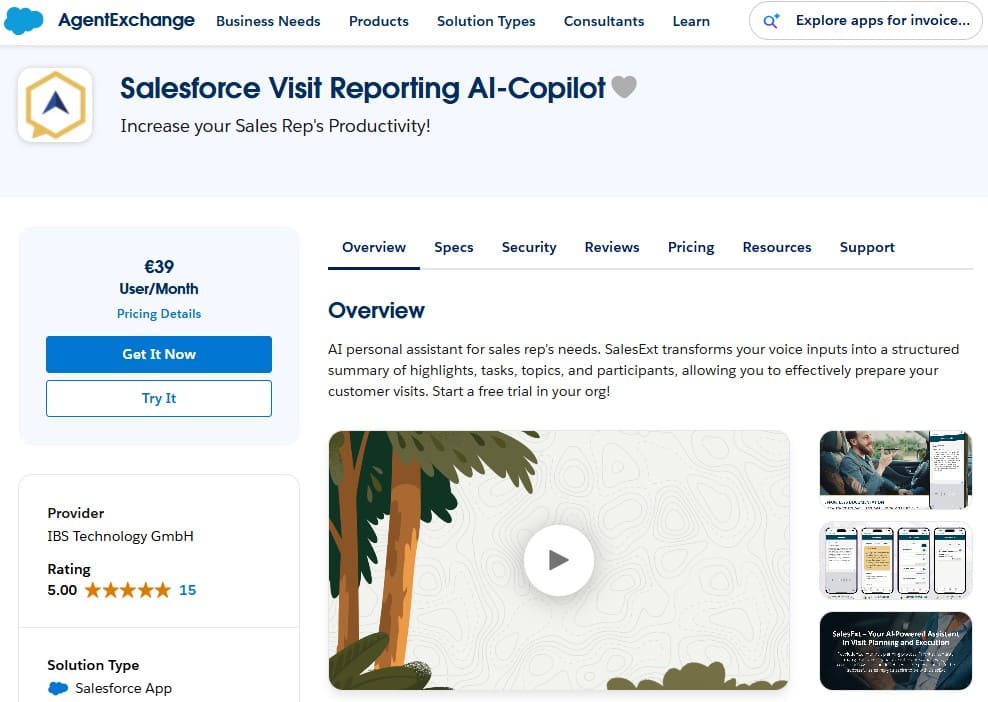Click the AgentExchange brand name

[126, 20]
